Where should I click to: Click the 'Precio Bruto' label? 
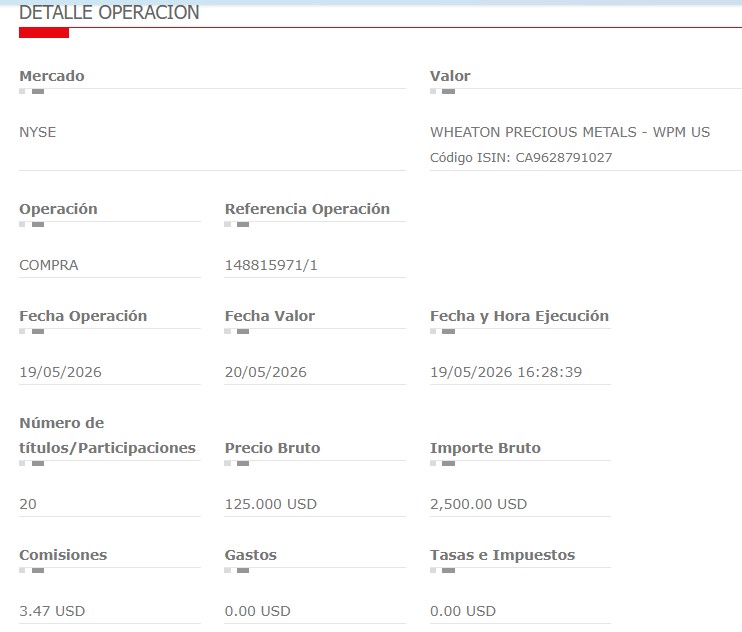tap(273, 448)
